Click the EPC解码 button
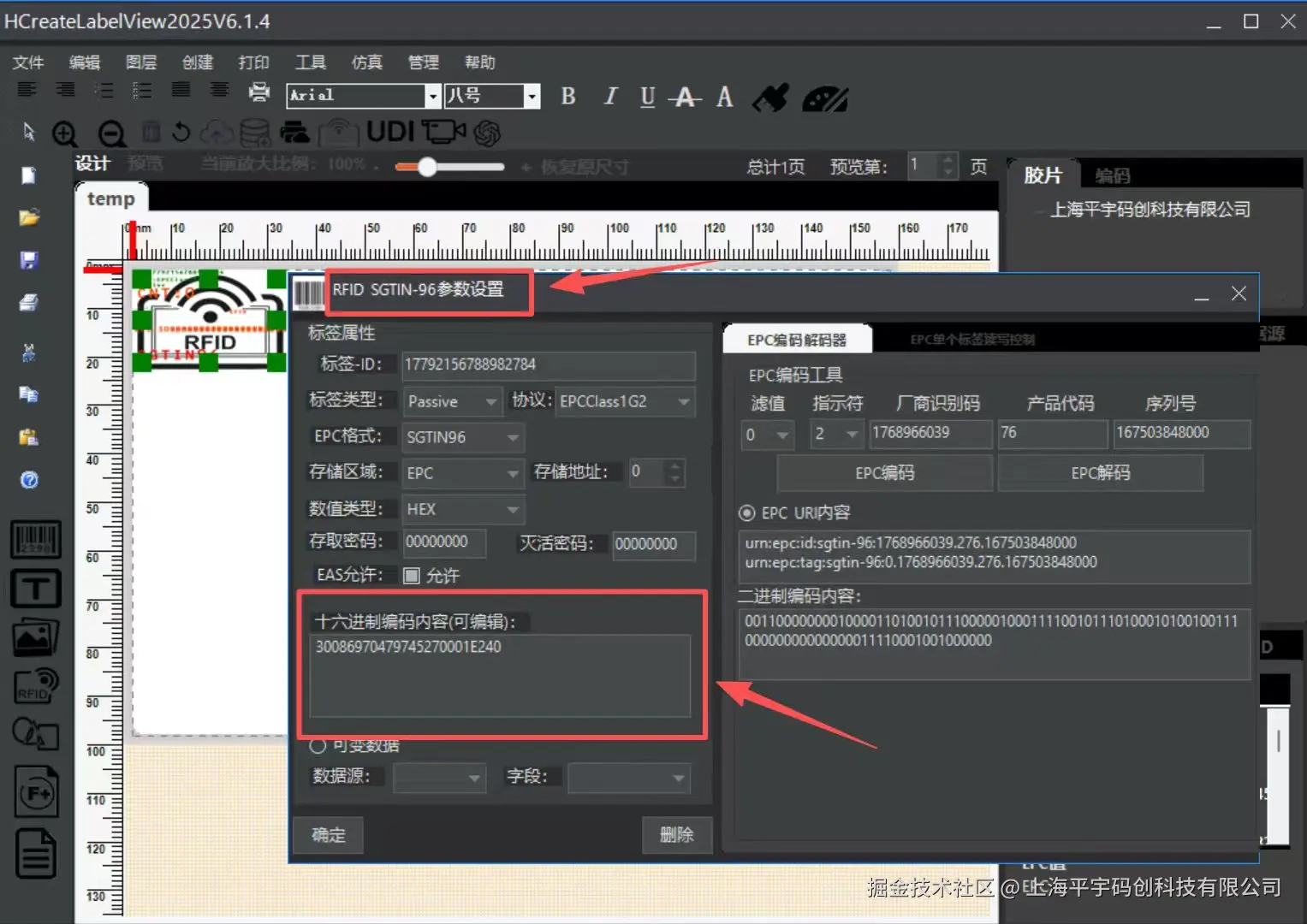 1101,473
